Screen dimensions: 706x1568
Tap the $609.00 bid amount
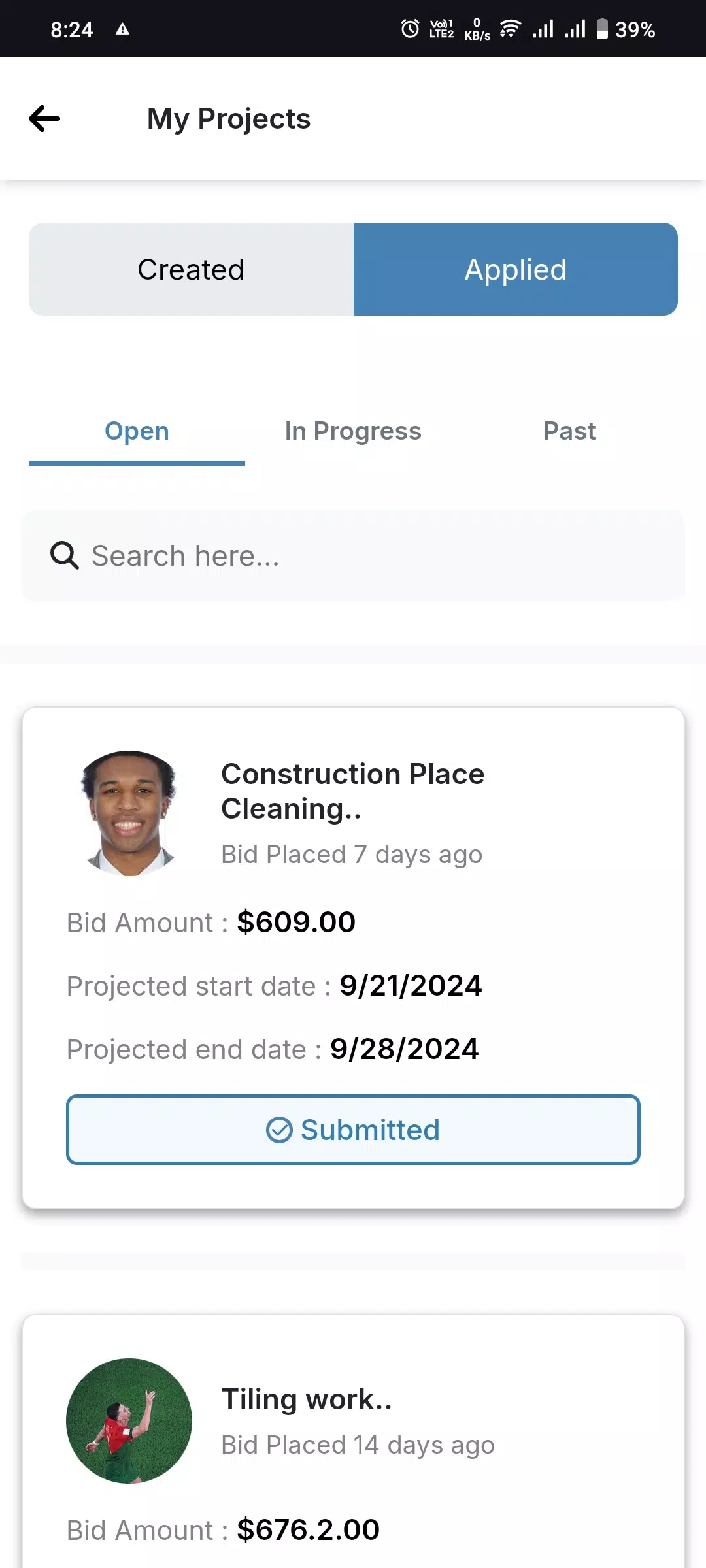[296, 923]
